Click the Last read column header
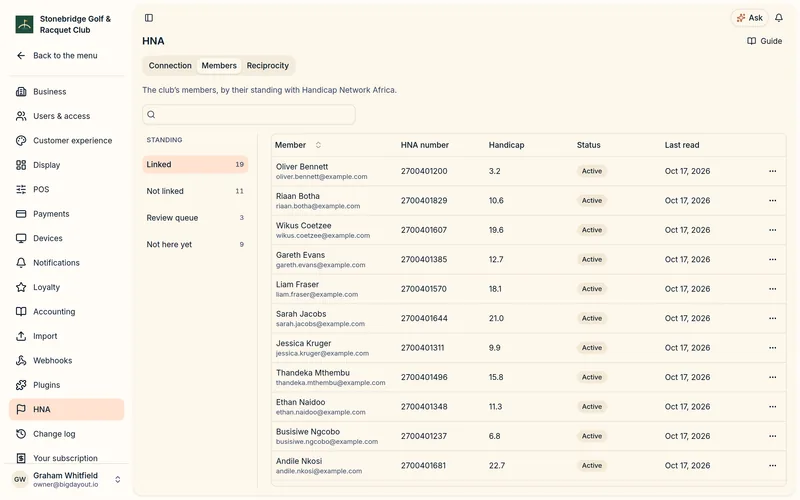The image size is (800, 500). click(x=682, y=145)
